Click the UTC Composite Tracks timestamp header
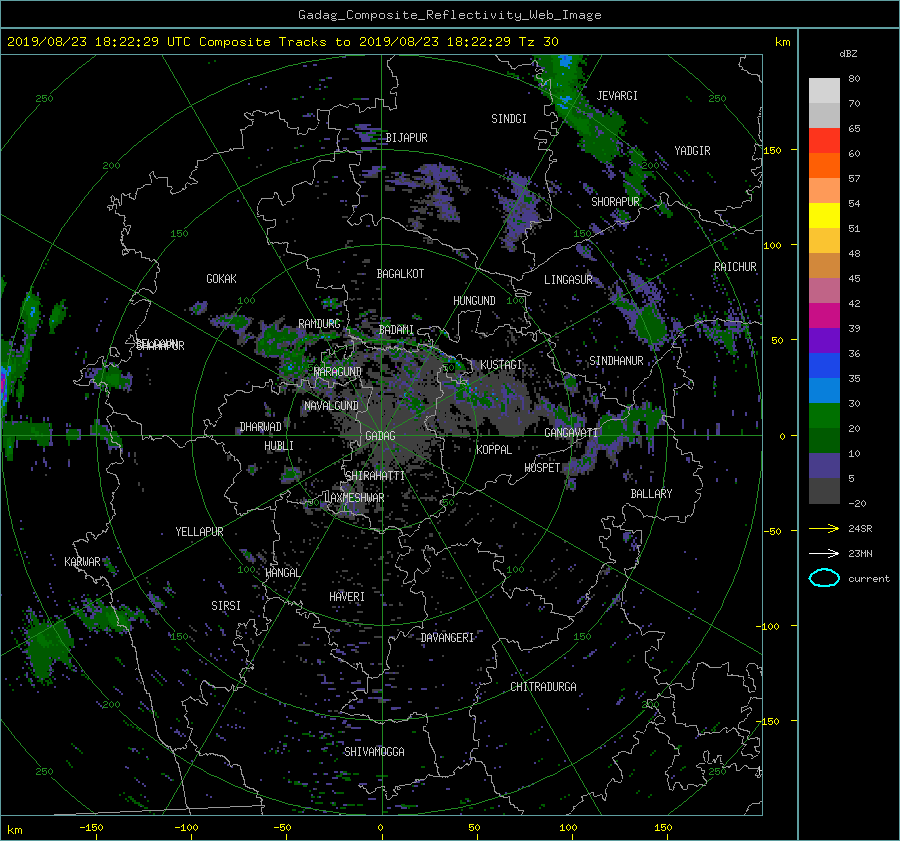This screenshot has width=900, height=841. (x=282, y=42)
